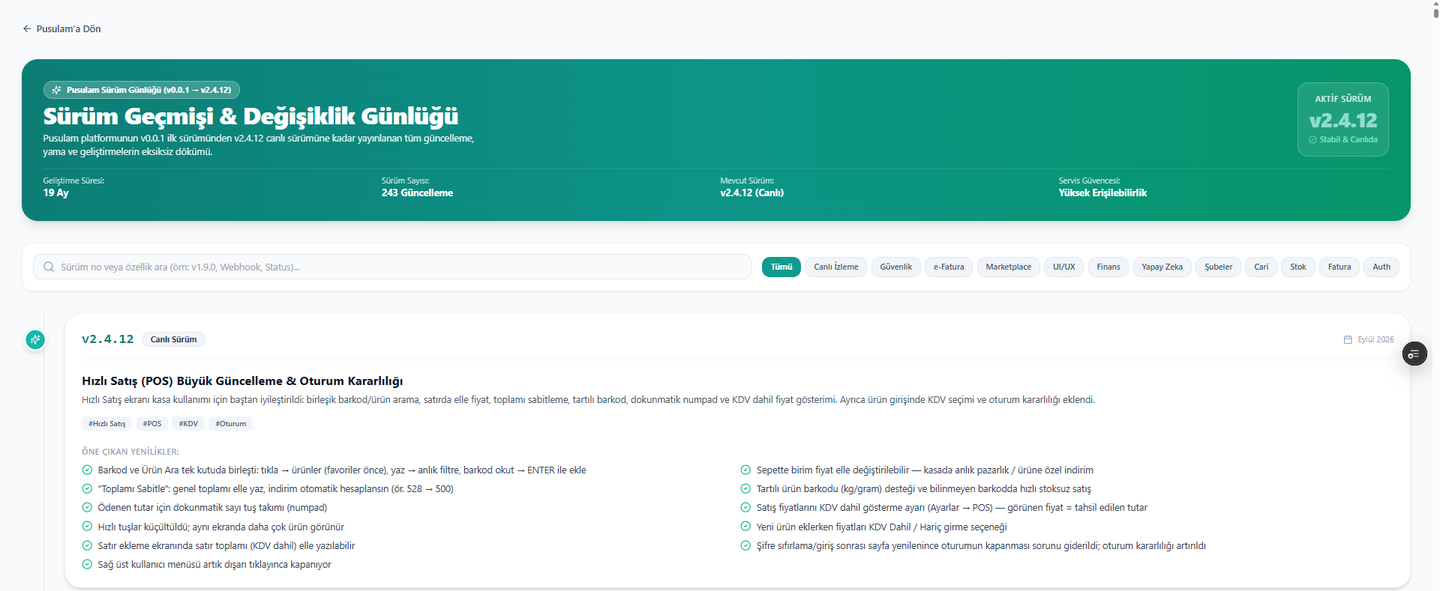
Task: Click the back arrow icon beside Pusulam'a Dön
Action: 27,29
